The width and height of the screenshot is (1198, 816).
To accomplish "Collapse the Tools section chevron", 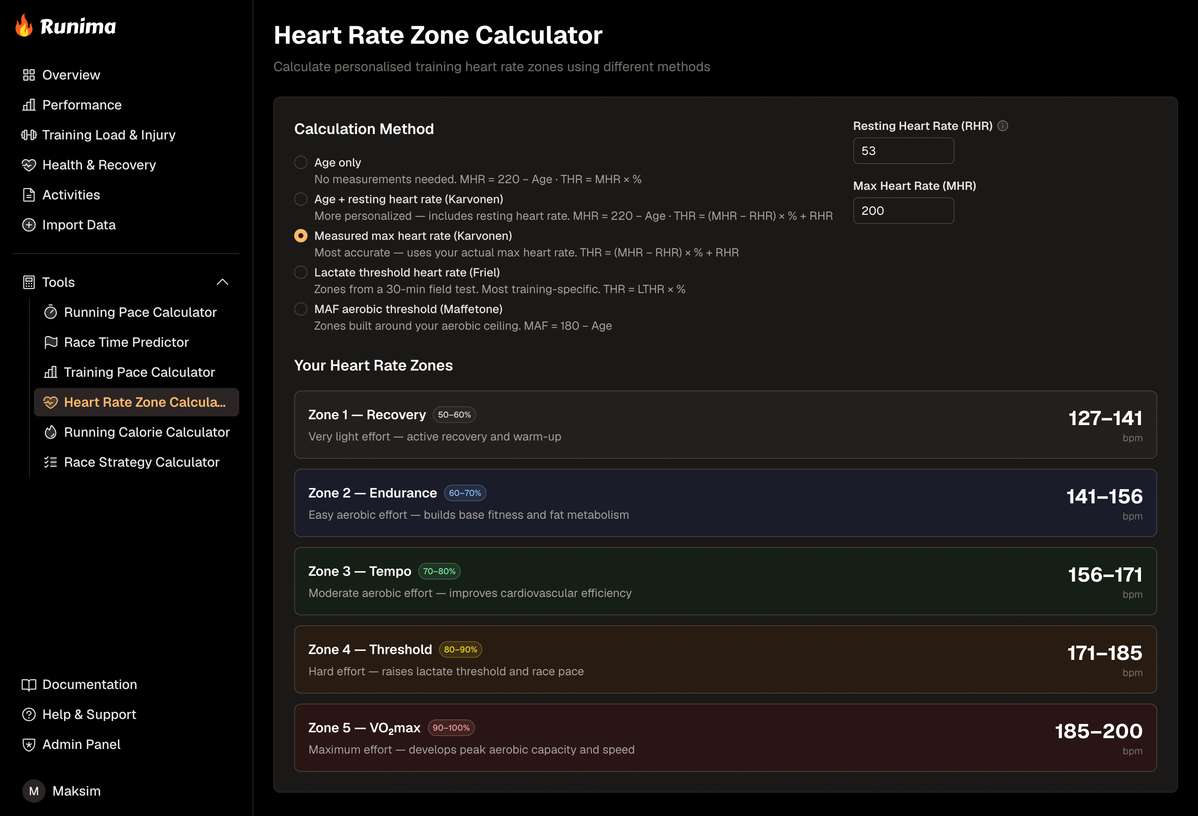I will pos(222,282).
